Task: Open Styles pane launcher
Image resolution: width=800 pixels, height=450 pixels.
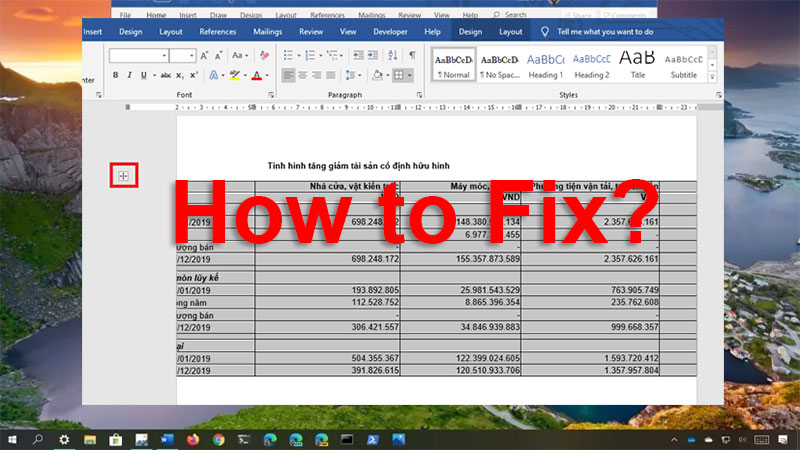Action: [718, 95]
